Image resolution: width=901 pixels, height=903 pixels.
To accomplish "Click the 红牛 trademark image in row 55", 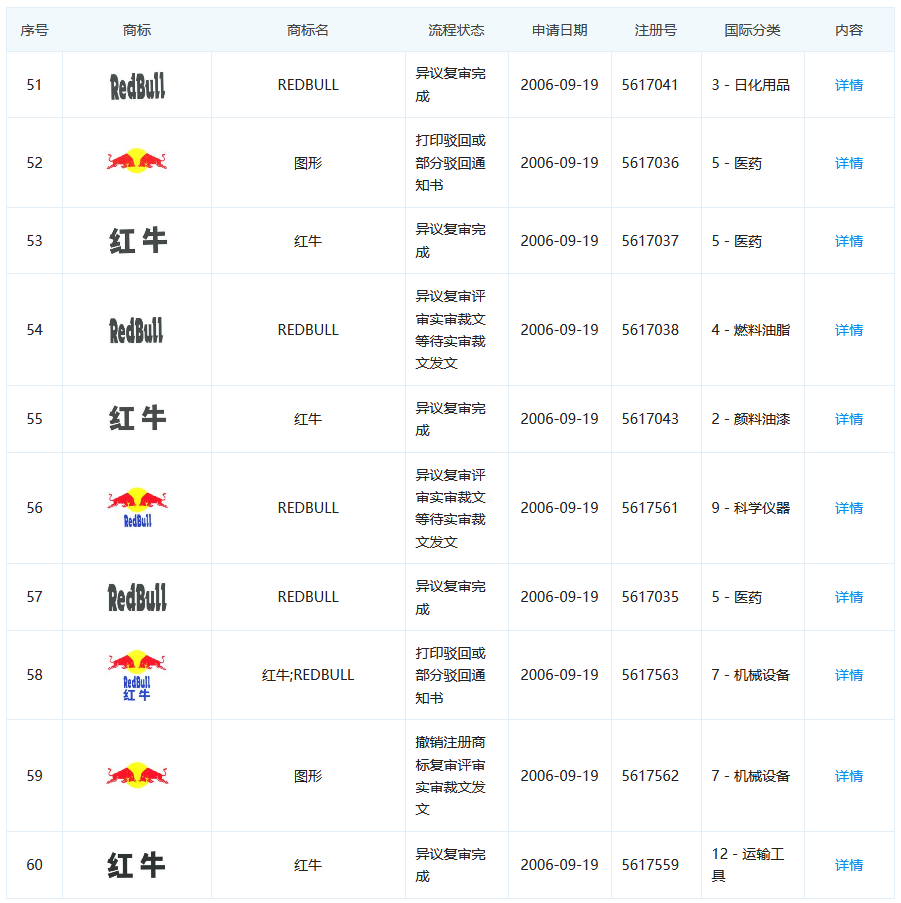I will point(138,418).
